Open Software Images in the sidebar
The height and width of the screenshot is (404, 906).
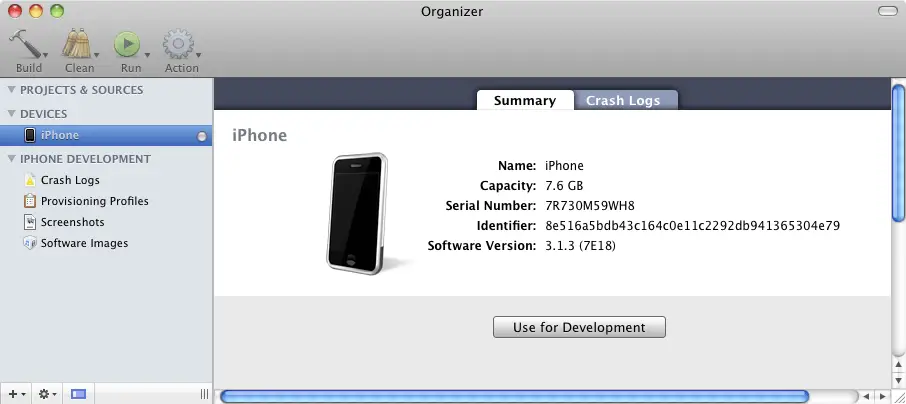[x=84, y=243]
